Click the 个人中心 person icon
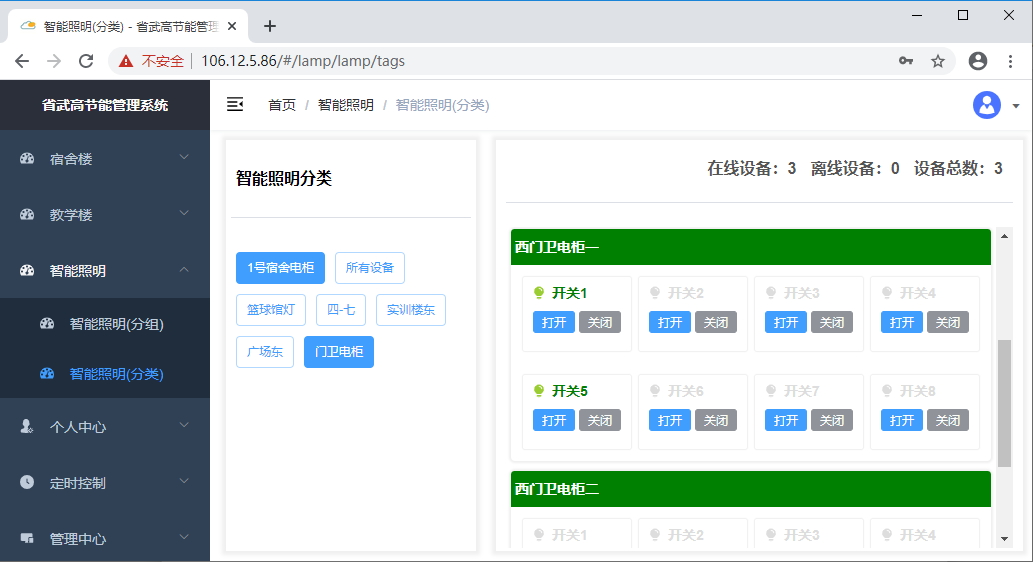This screenshot has width=1033, height=562. (27, 426)
